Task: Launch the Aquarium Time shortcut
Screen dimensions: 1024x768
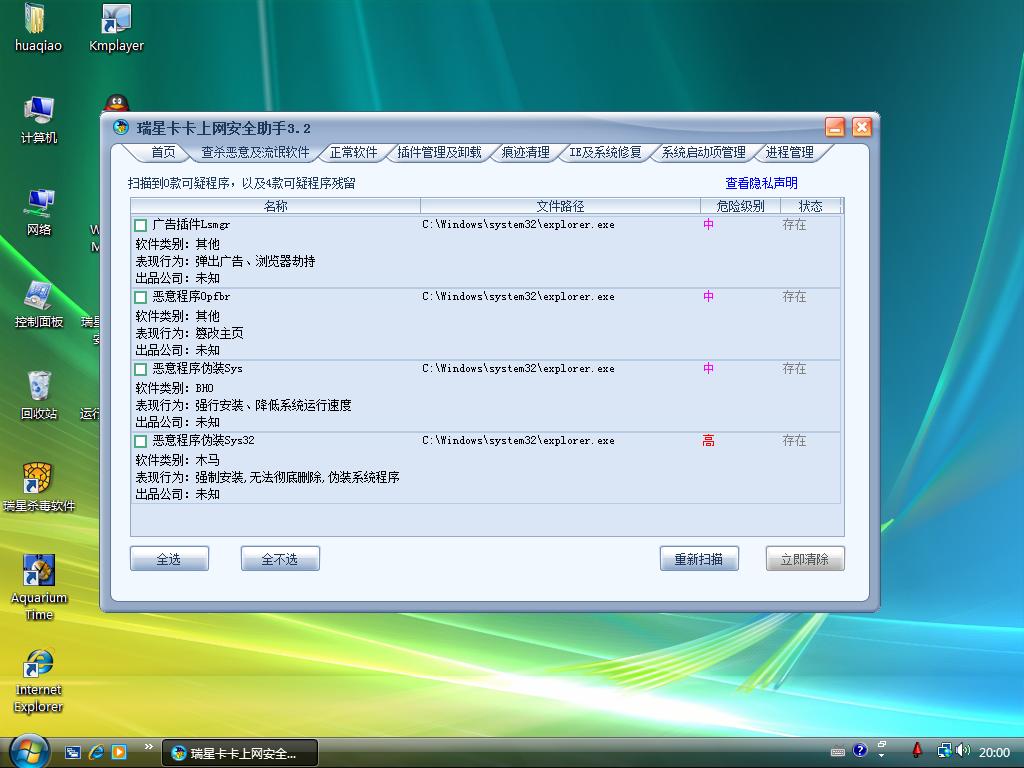Action: pyautogui.click(x=39, y=588)
